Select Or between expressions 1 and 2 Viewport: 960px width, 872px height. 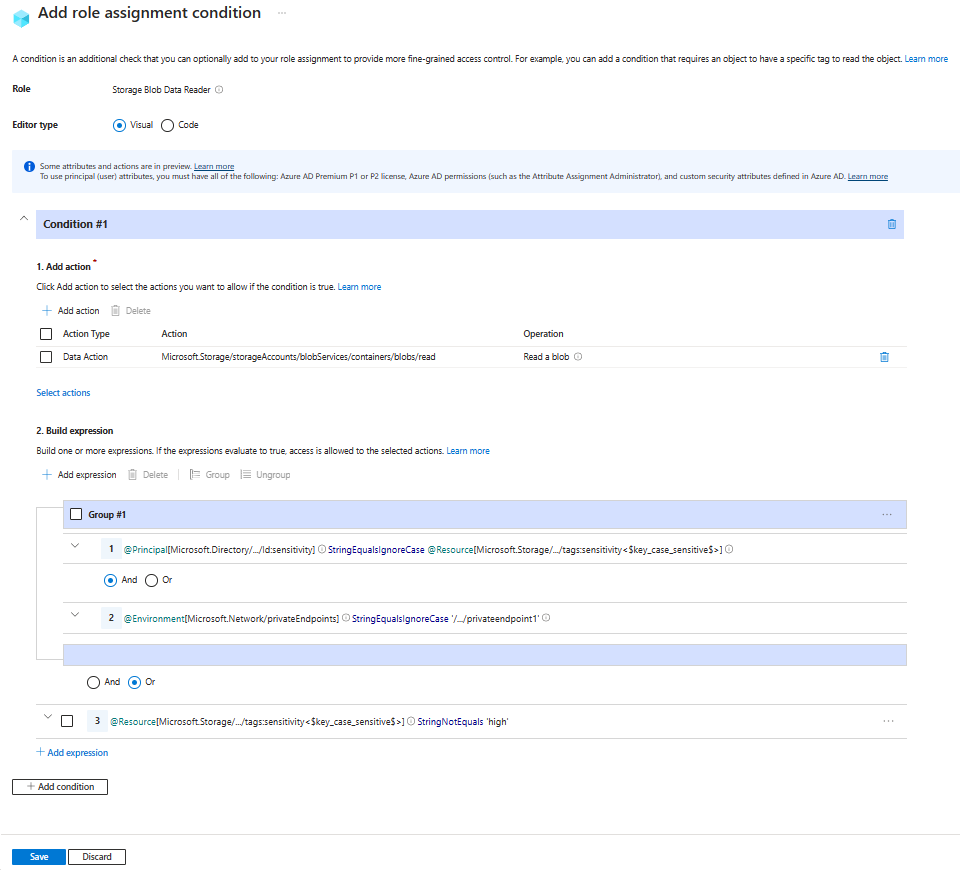[x=152, y=579]
